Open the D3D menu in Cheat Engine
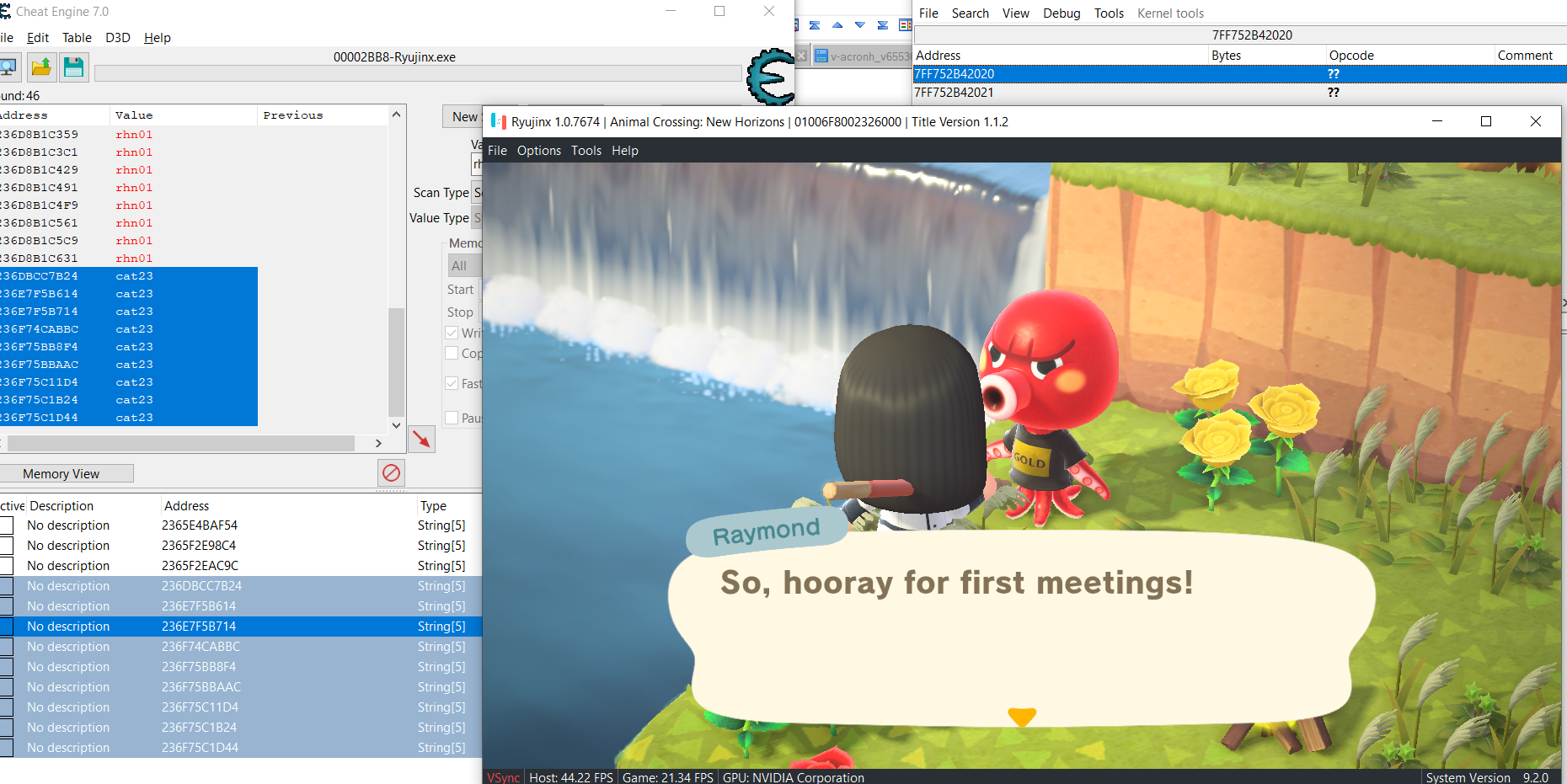This screenshot has width=1567, height=784. pos(118,37)
